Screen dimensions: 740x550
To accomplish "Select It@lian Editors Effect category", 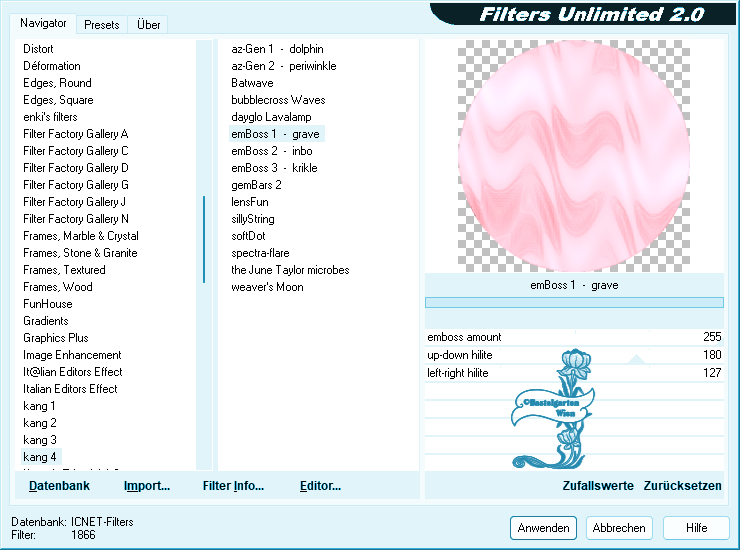I will pyautogui.click(x=73, y=372).
